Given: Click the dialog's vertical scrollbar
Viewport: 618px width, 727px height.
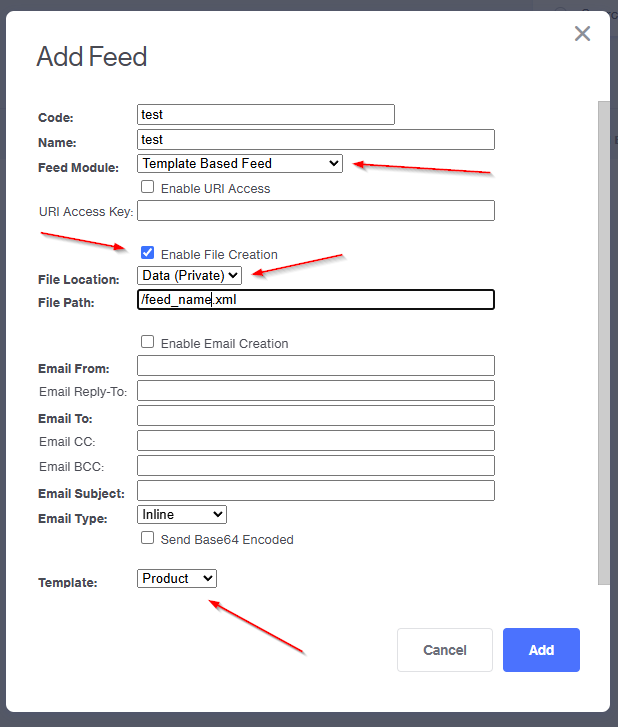Looking at the screenshot, I should point(603,340).
